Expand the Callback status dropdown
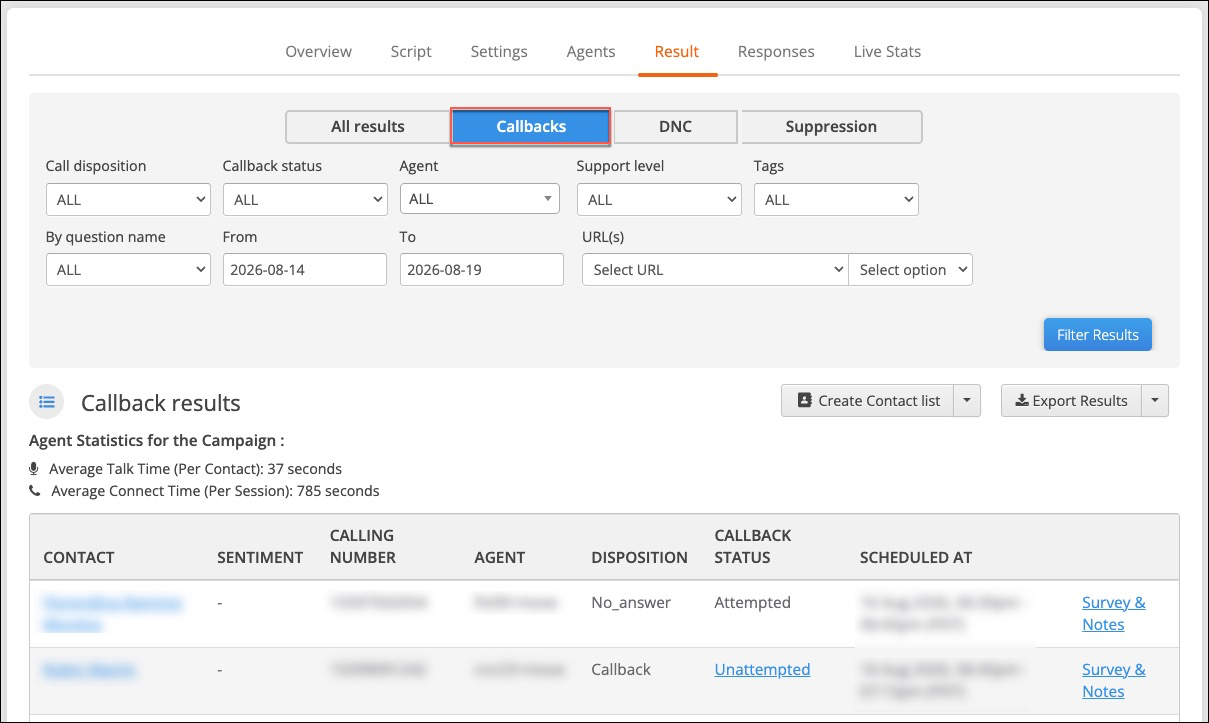1209x723 pixels. point(305,200)
